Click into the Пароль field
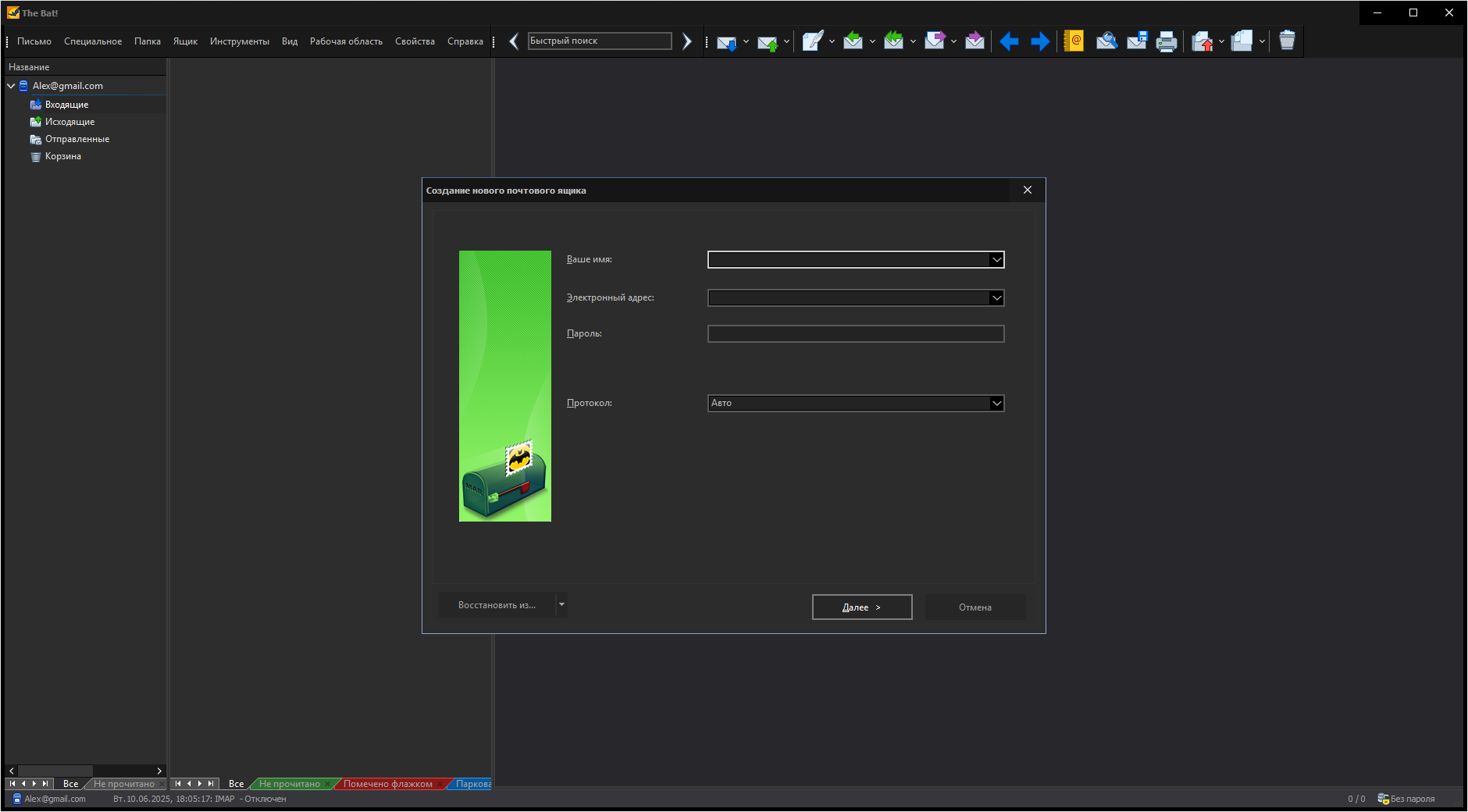Image resolution: width=1468 pixels, height=812 pixels. [x=856, y=334]
